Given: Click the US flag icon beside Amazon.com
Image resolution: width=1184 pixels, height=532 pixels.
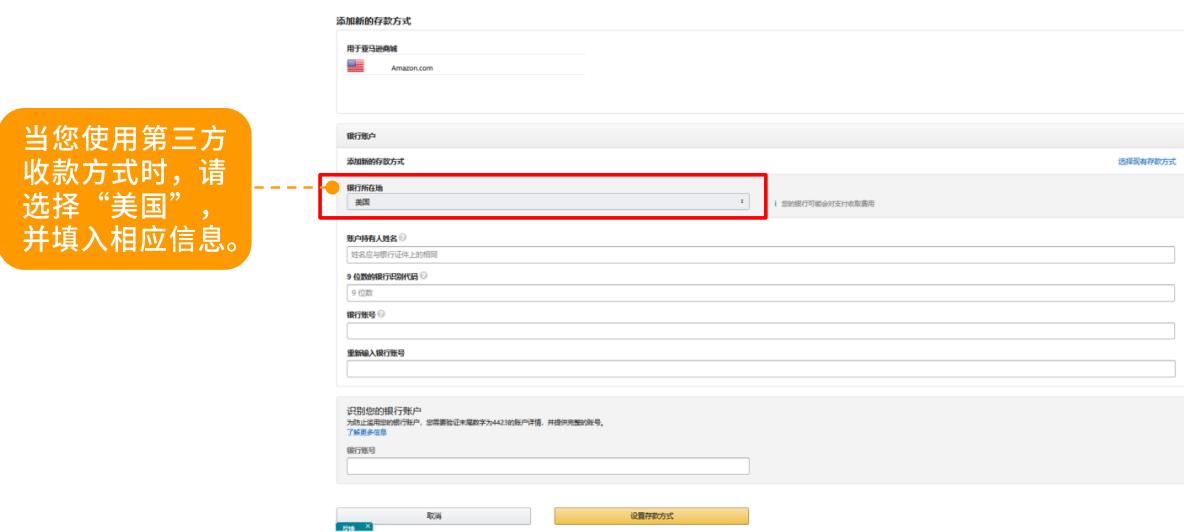Looking at the screenshot, I should click(x=355, y=67).
